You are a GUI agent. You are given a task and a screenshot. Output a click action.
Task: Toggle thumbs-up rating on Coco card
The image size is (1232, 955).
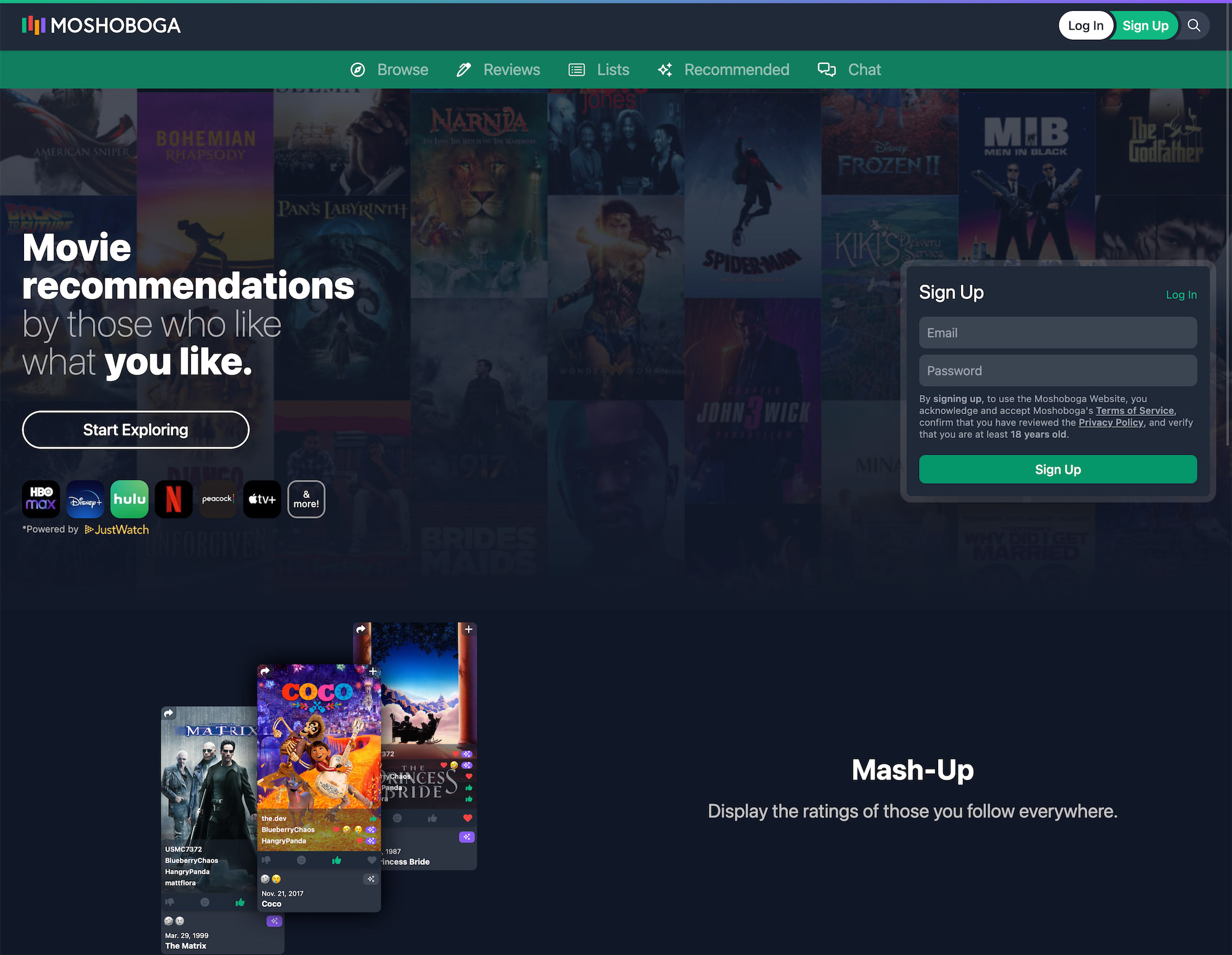[336, 860]
